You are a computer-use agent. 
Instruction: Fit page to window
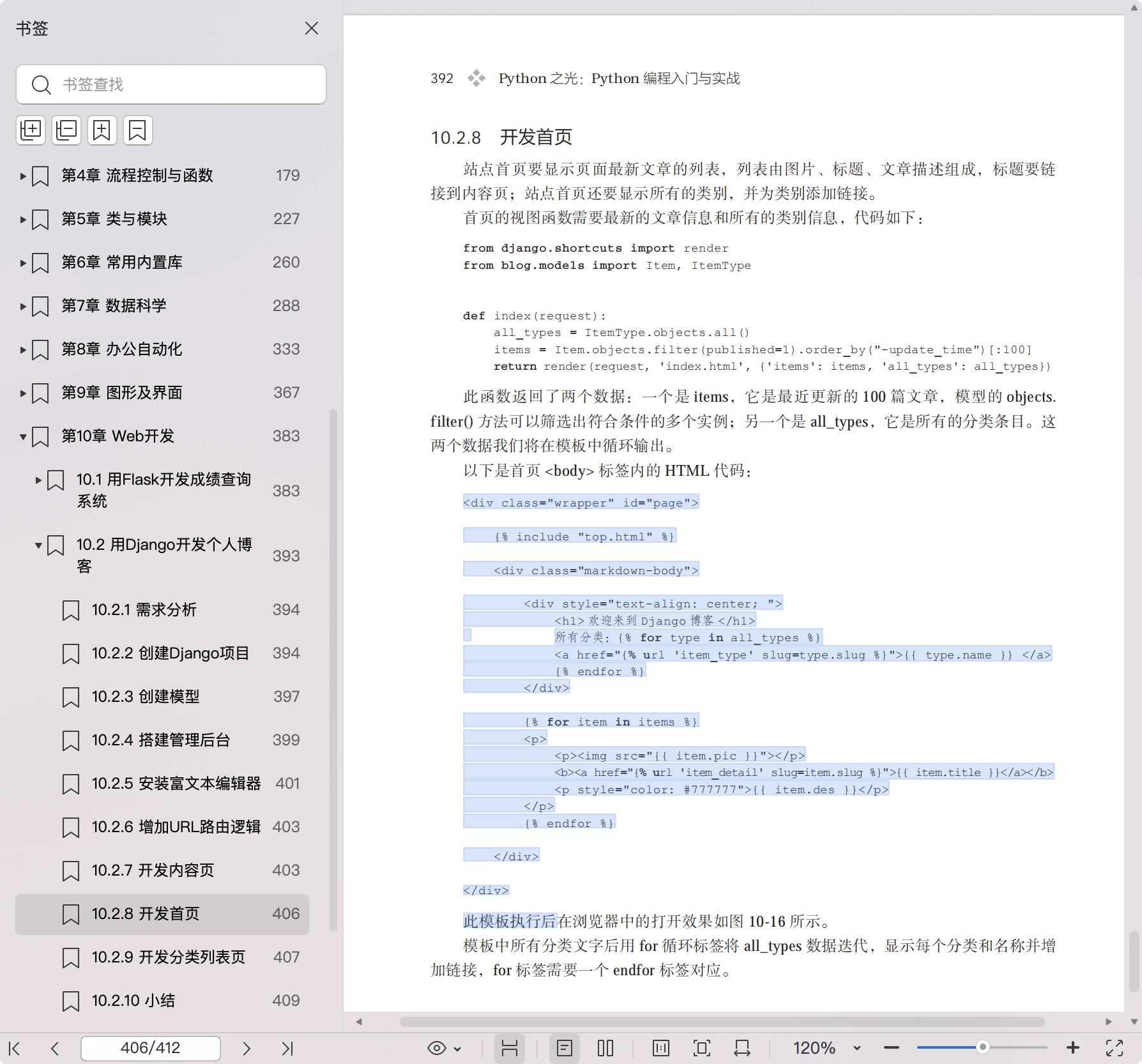point(701,1048)
